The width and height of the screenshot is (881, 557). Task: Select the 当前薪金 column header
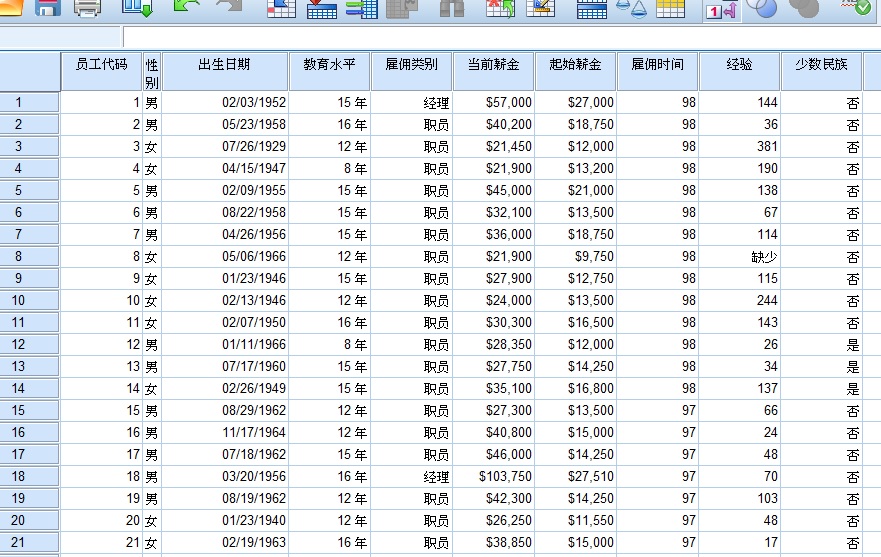point(493,71)
